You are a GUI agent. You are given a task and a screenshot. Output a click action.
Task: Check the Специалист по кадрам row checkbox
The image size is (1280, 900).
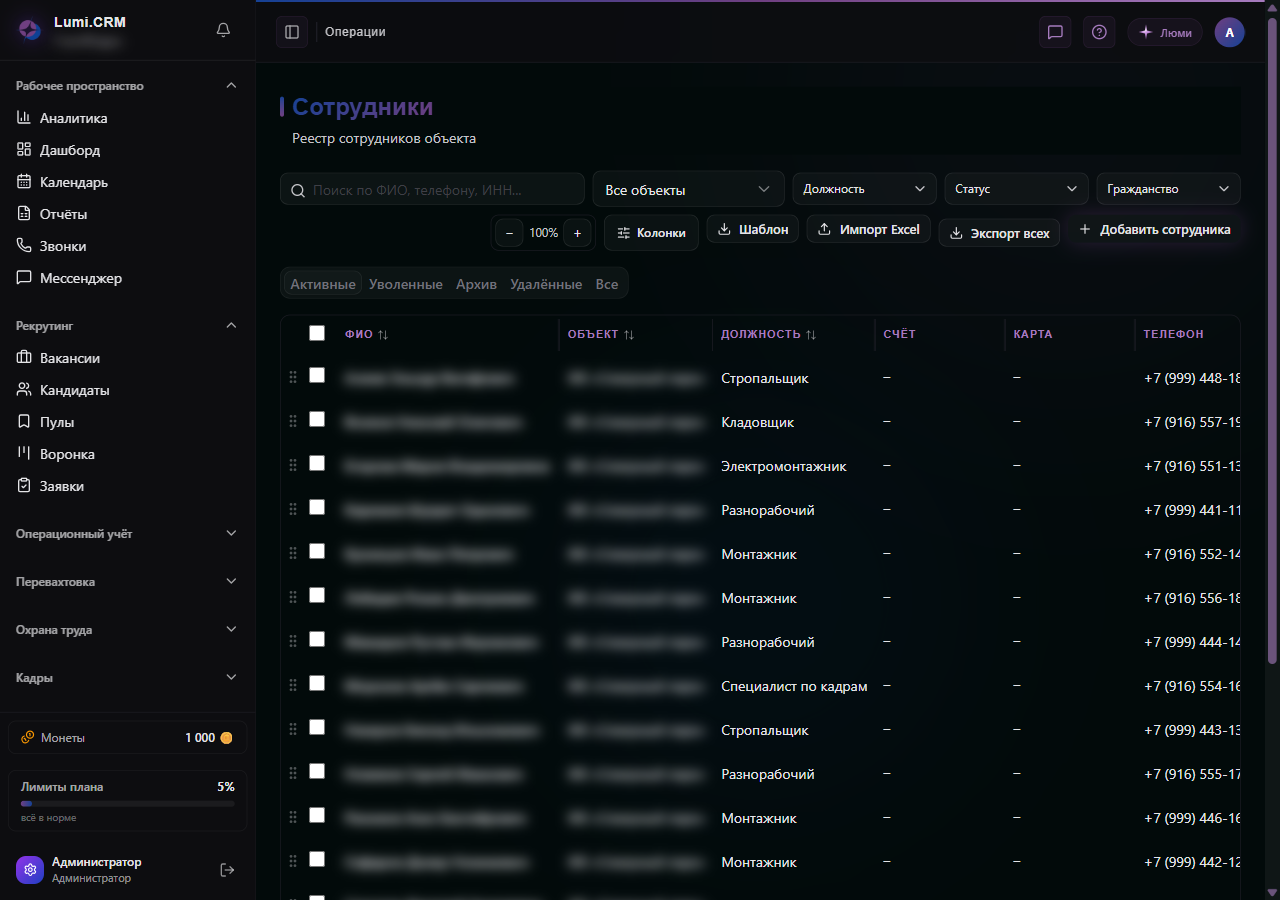(317, 683)
